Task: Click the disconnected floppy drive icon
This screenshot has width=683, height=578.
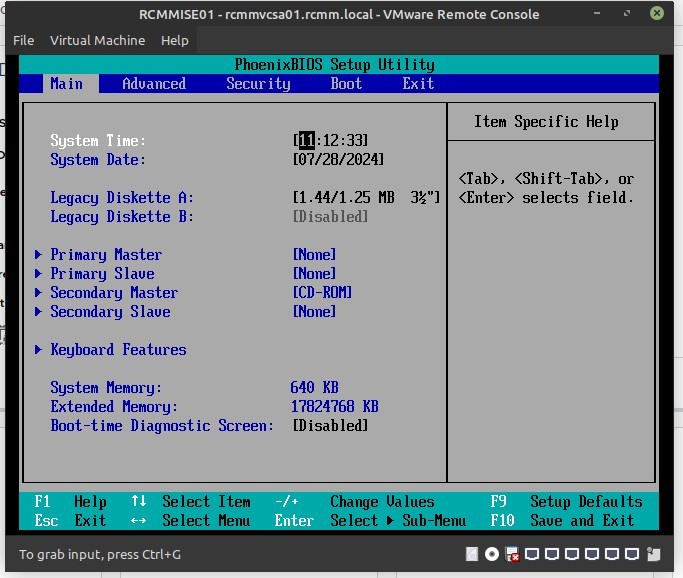Action: [x=512, y=554]
